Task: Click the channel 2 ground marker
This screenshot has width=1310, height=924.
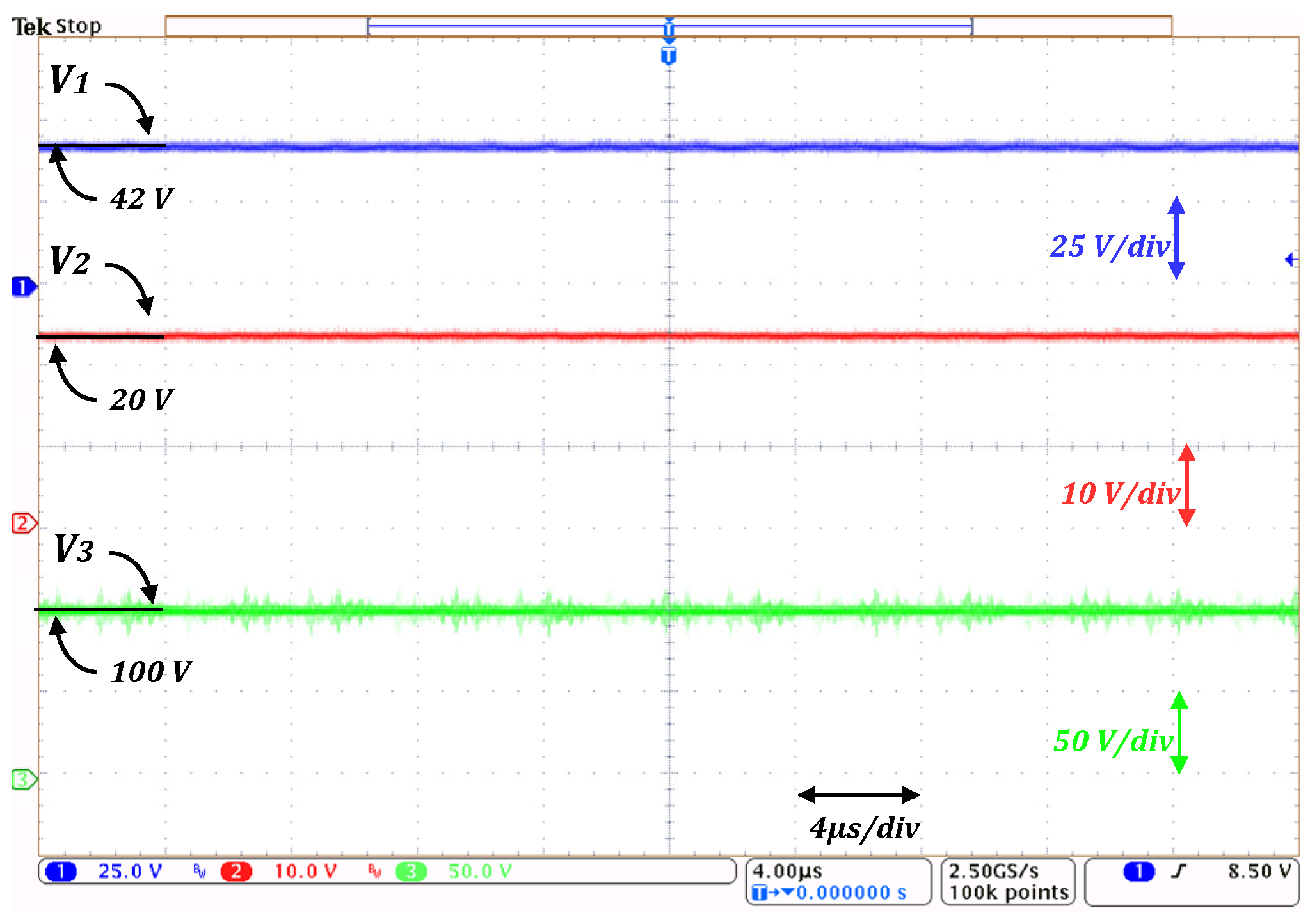Action: (x=23, y=523)
